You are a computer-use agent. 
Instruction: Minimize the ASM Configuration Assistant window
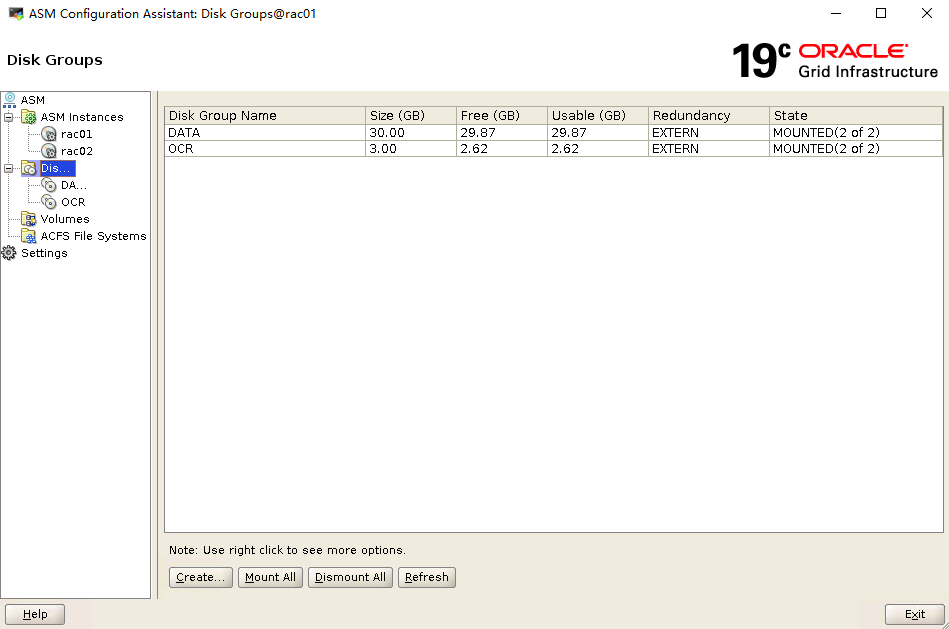(836, 13)
